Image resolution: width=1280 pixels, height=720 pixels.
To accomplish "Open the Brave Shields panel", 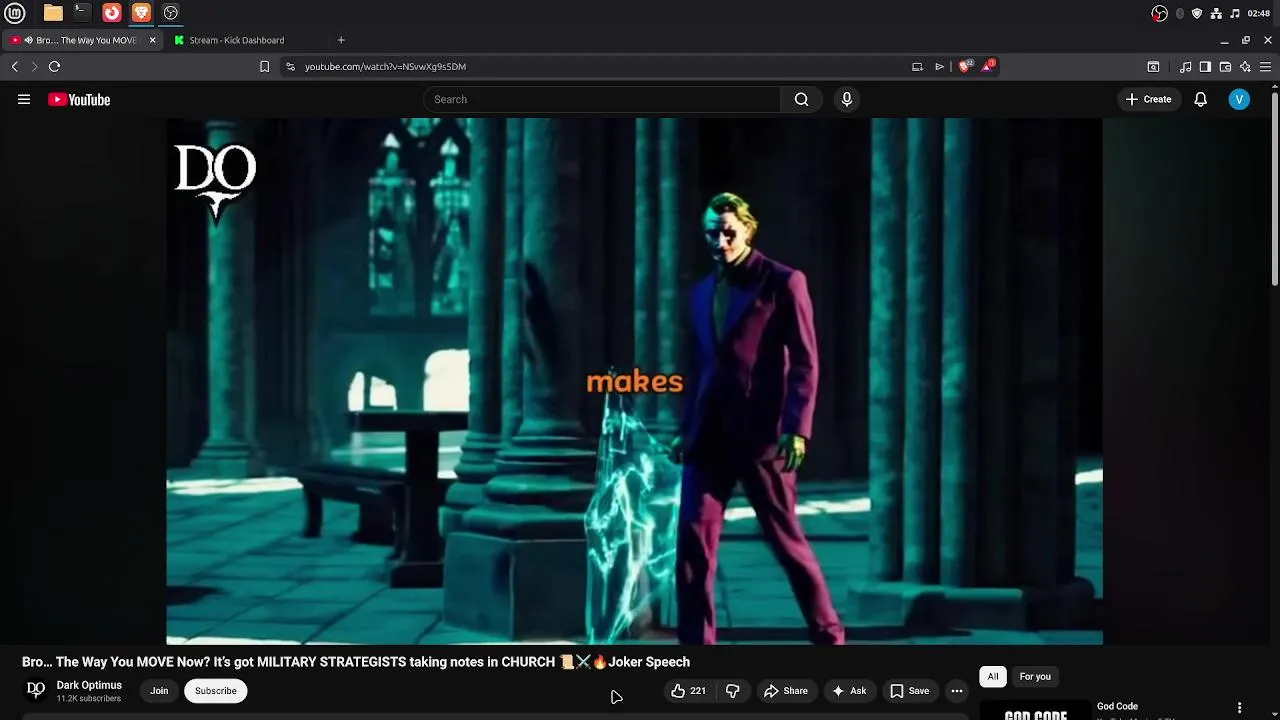I will point(965,66).
